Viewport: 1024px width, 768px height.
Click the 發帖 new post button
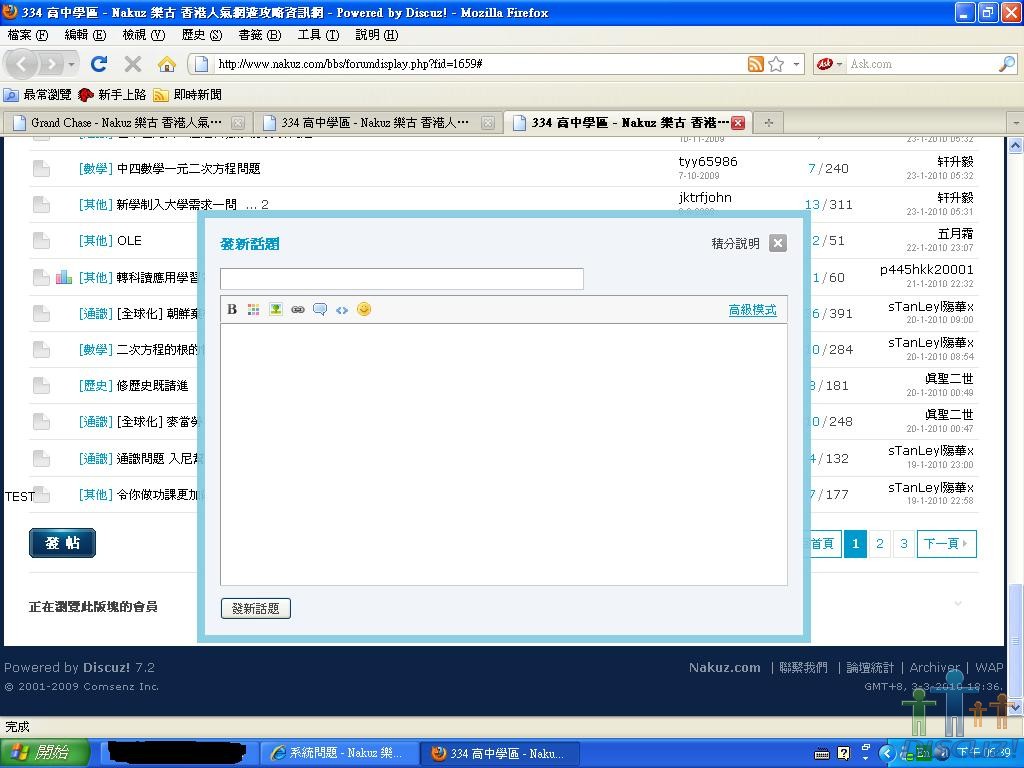click(62, 543)
